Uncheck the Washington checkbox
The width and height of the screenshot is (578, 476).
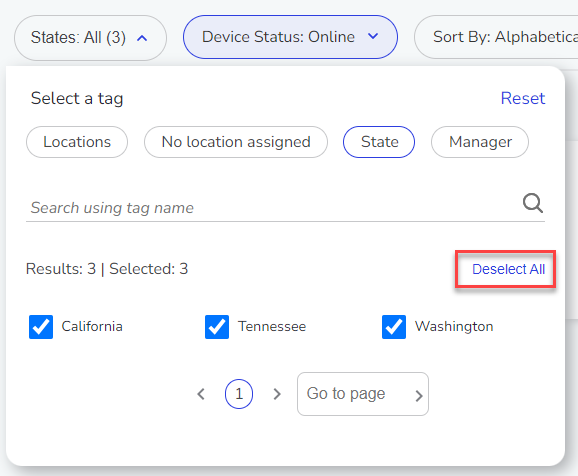[394, 327]
